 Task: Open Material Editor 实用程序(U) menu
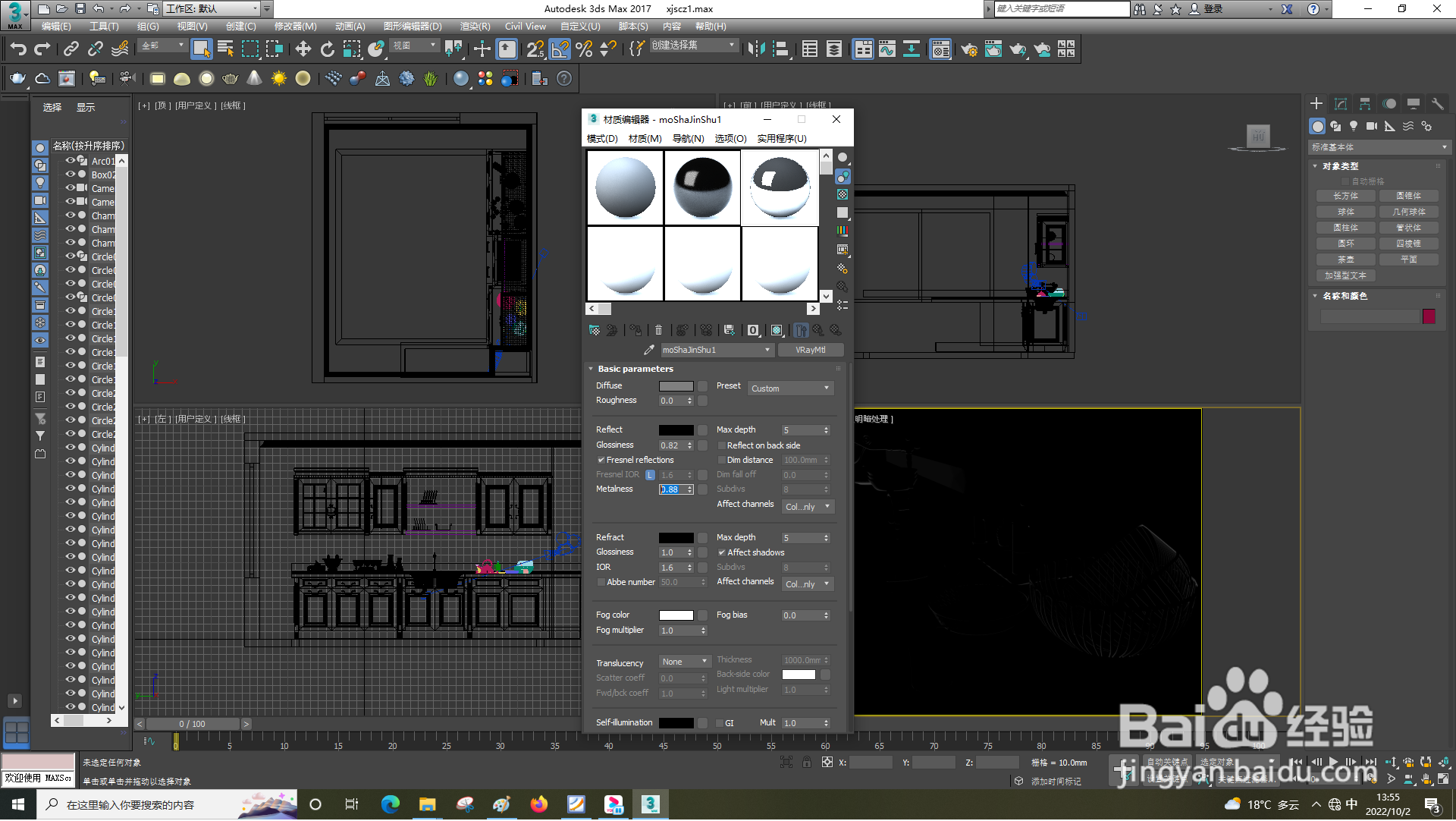782,139
